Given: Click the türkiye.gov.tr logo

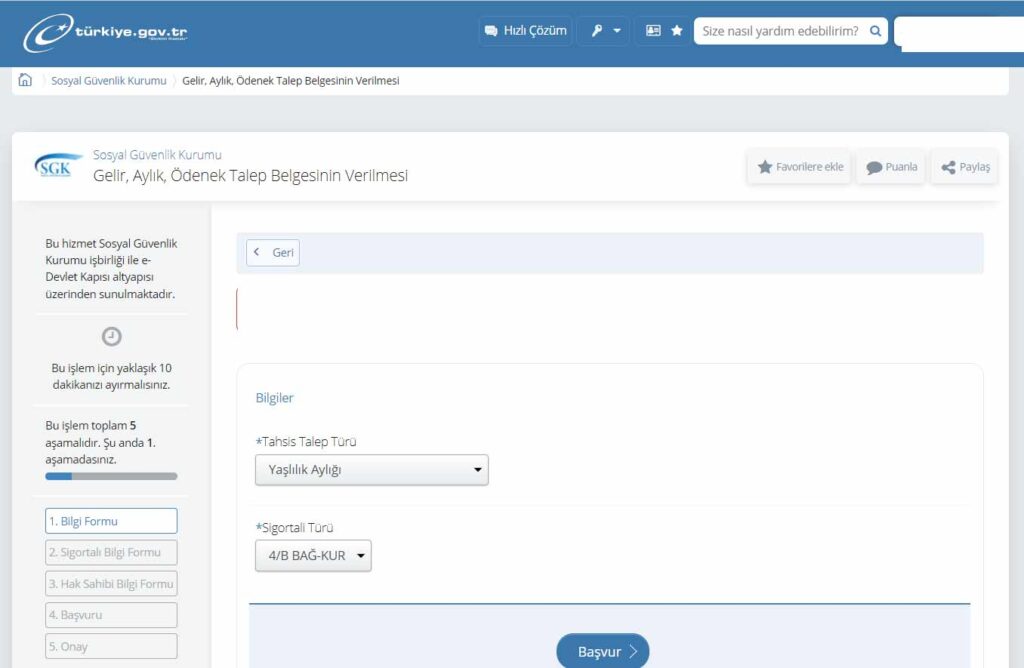Looking at the screenshot, I should pyautogui.click(x=105, y=32).
